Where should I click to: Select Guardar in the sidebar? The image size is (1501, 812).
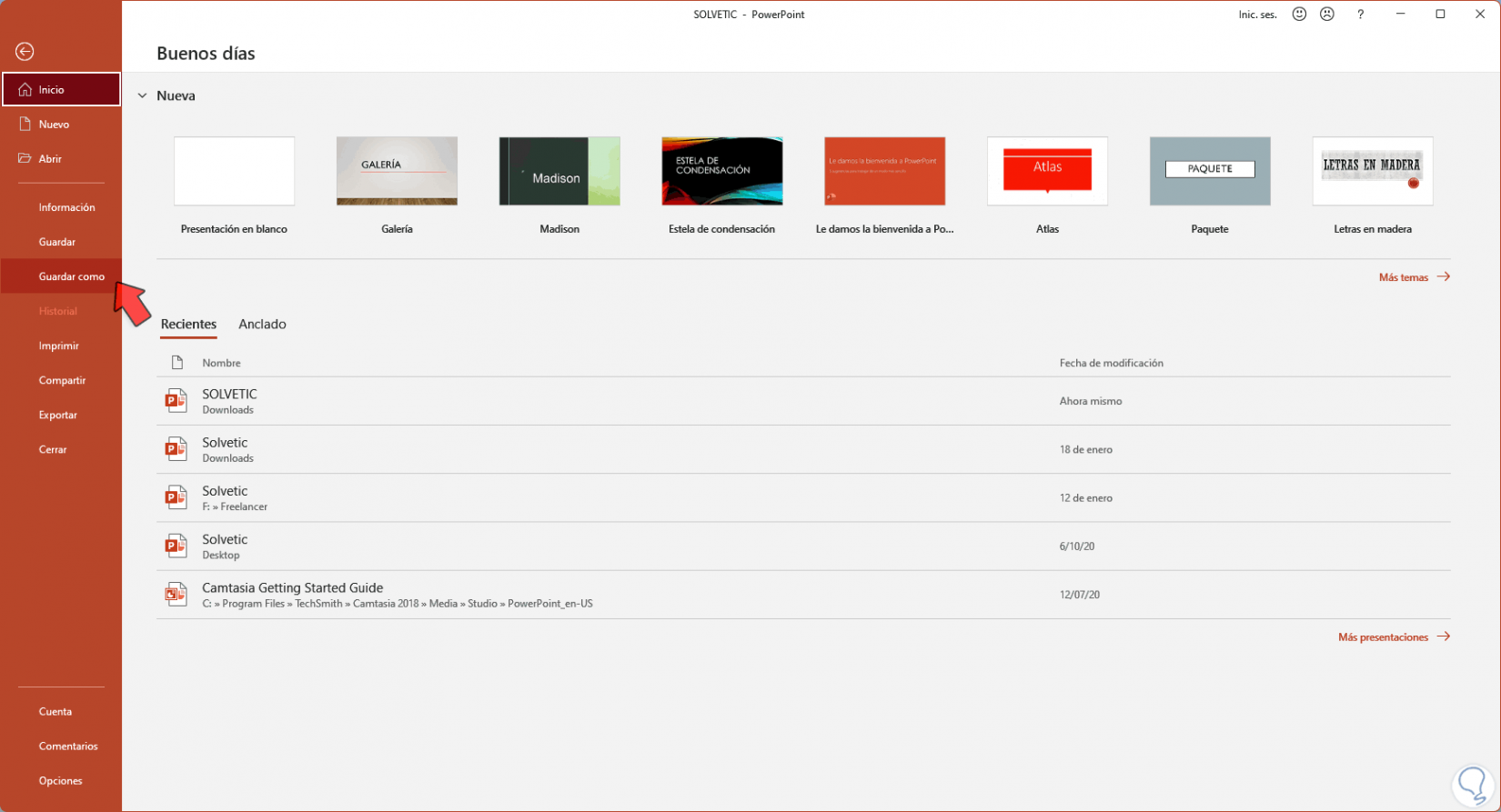point(61,242)
